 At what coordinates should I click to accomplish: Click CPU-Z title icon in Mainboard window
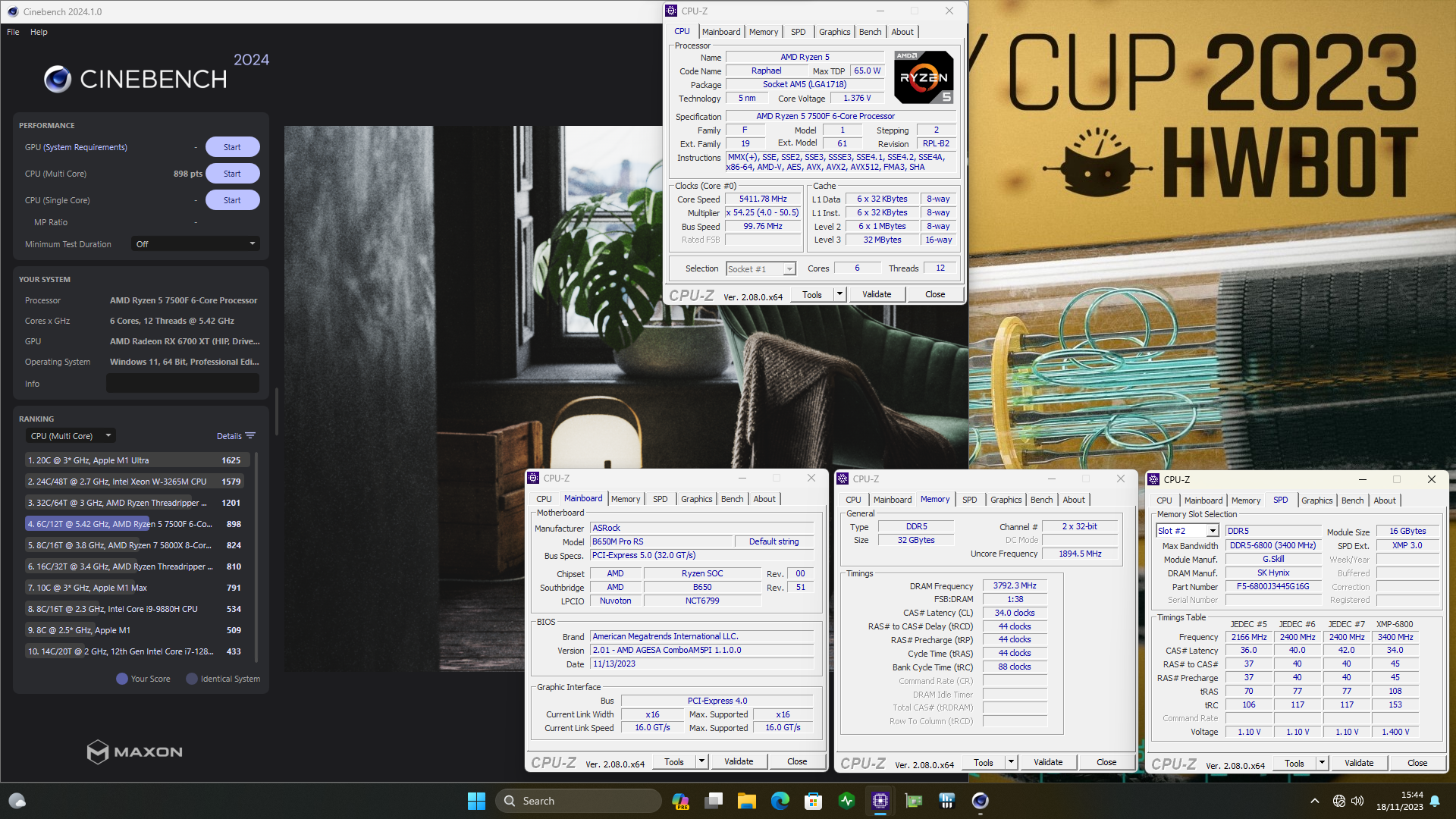[x=533, y=478]
